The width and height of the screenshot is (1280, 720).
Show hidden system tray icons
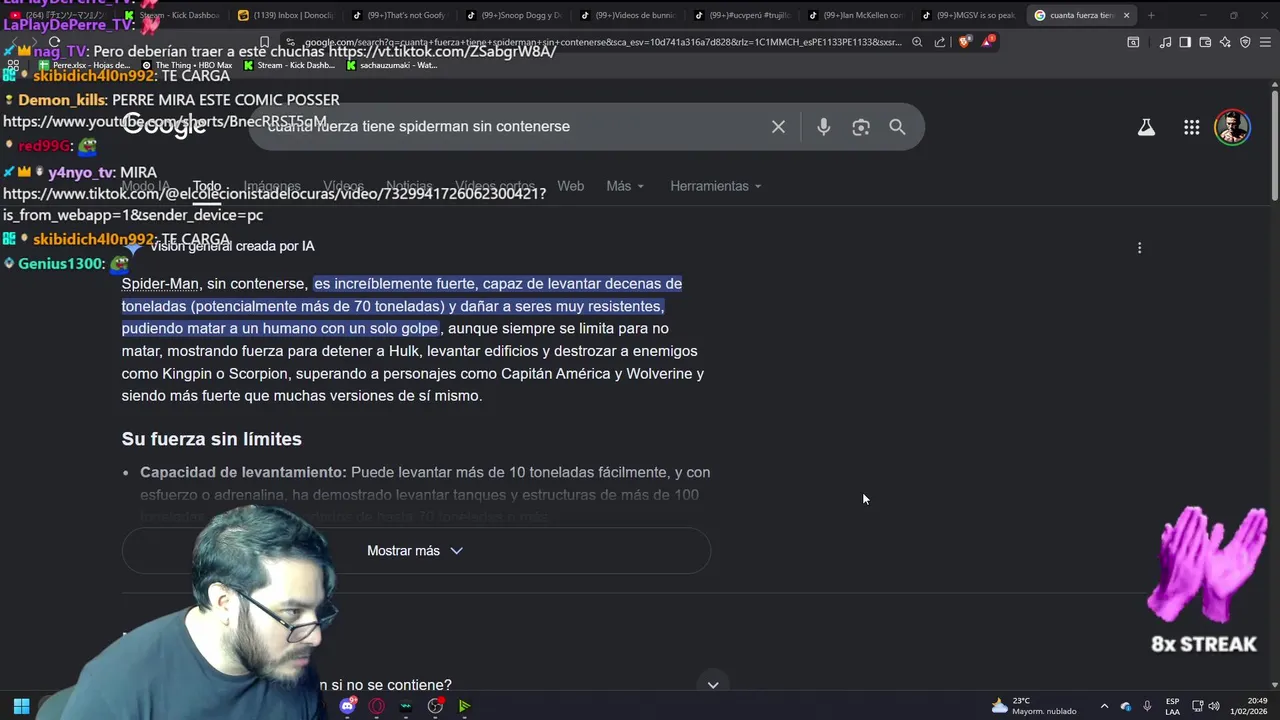(1104, 706)
